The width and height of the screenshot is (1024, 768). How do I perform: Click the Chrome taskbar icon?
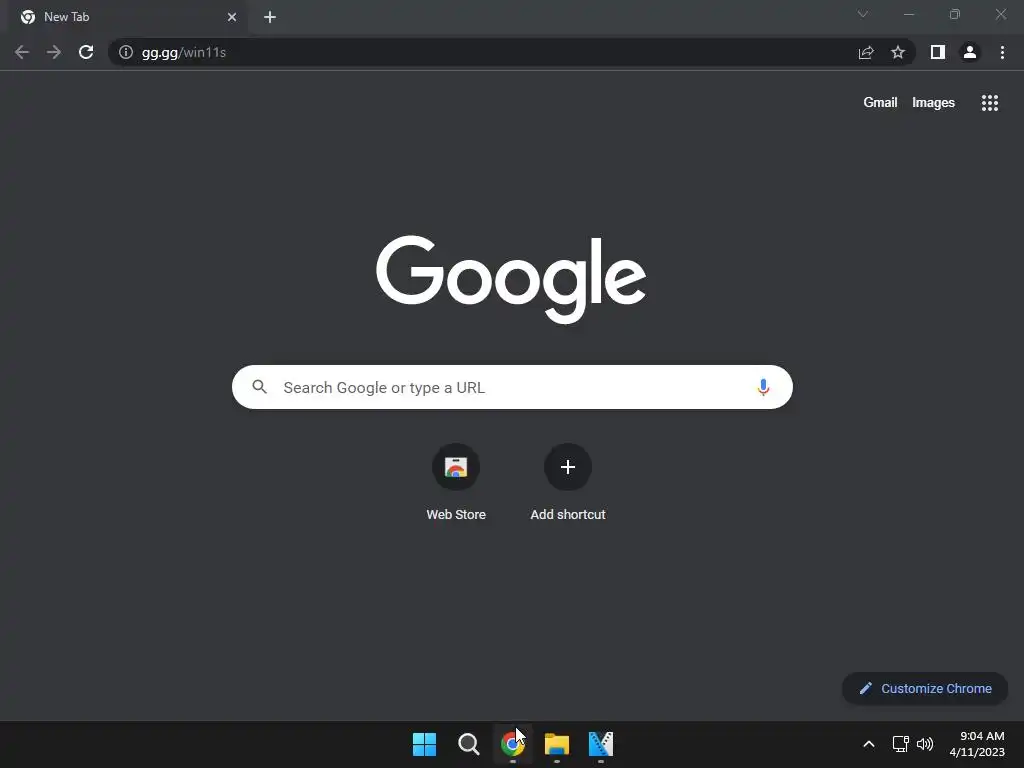(x=513, y=744)
